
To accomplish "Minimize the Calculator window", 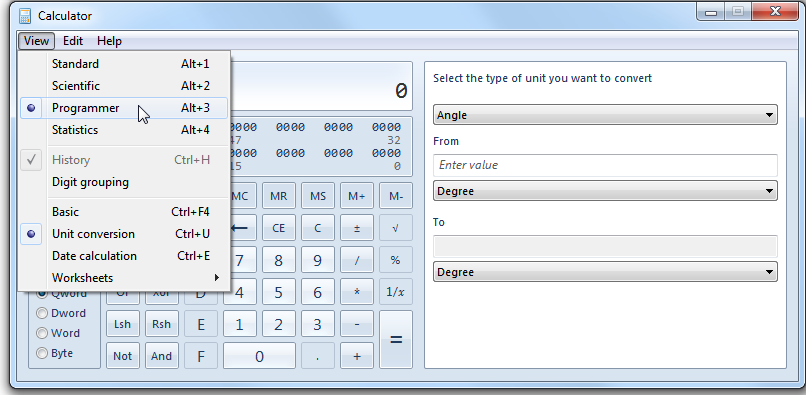I will [x=711, y=11].
